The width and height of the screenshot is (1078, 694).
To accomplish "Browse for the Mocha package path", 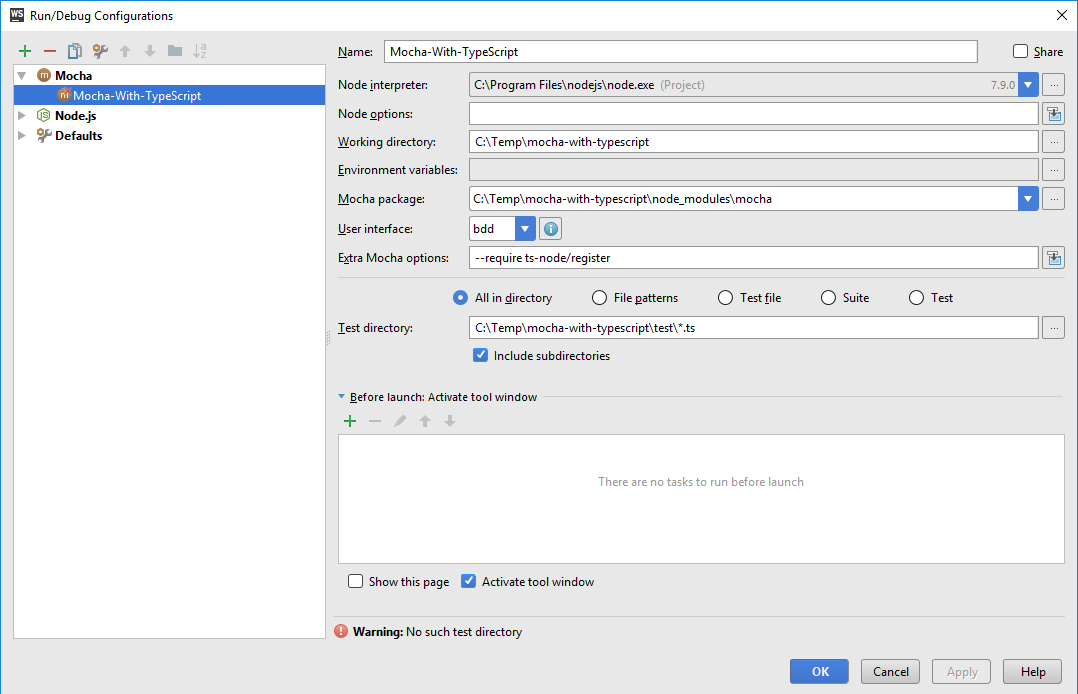I will (x=1053, y=199).
